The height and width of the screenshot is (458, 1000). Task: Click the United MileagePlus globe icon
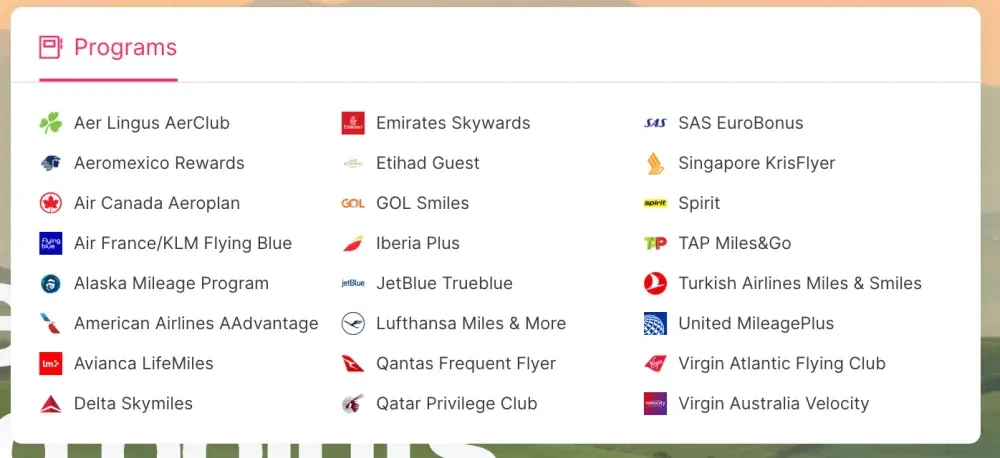coord(655,323)
